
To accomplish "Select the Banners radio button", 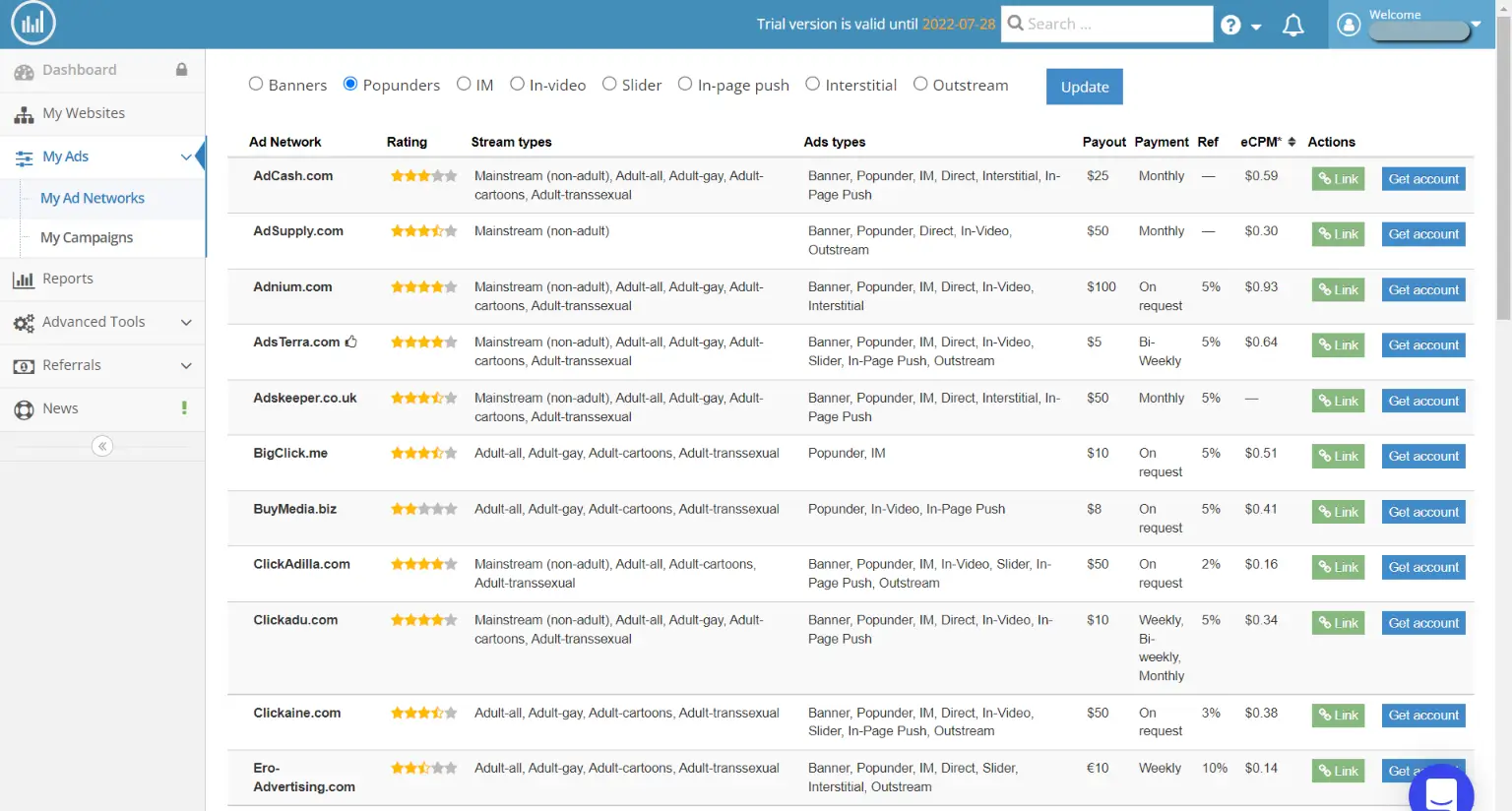I will pos(256,84).
